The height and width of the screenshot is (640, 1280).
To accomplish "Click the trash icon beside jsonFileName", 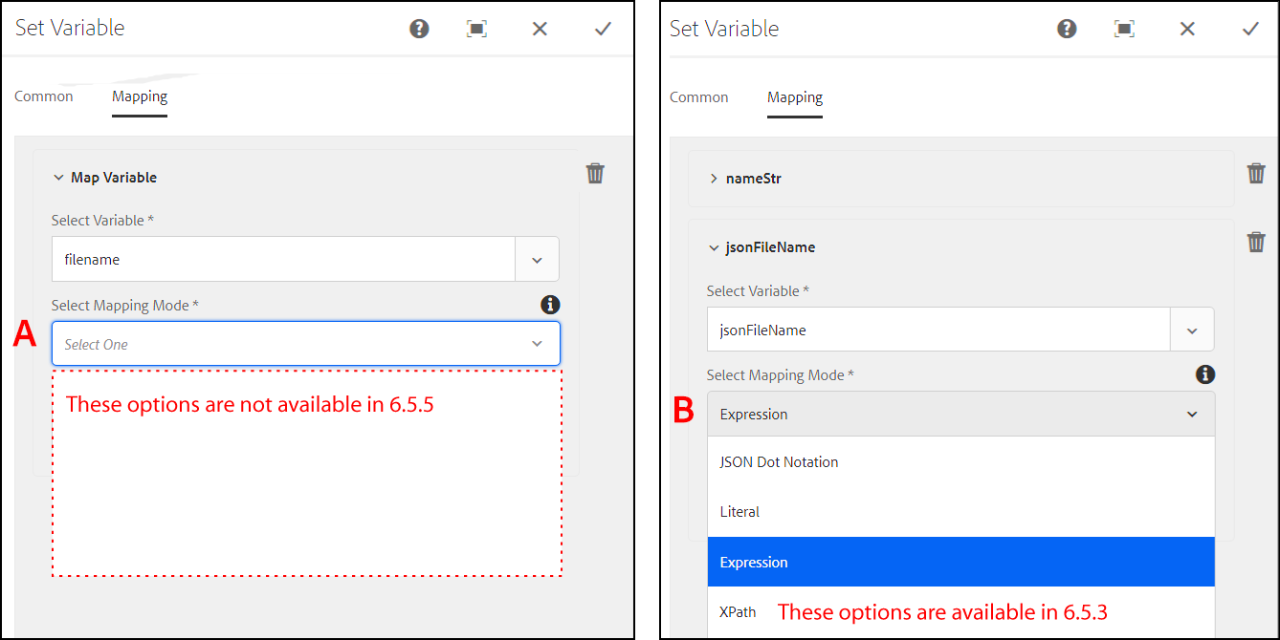I will pyautogui.click(x=1256, y=241).
